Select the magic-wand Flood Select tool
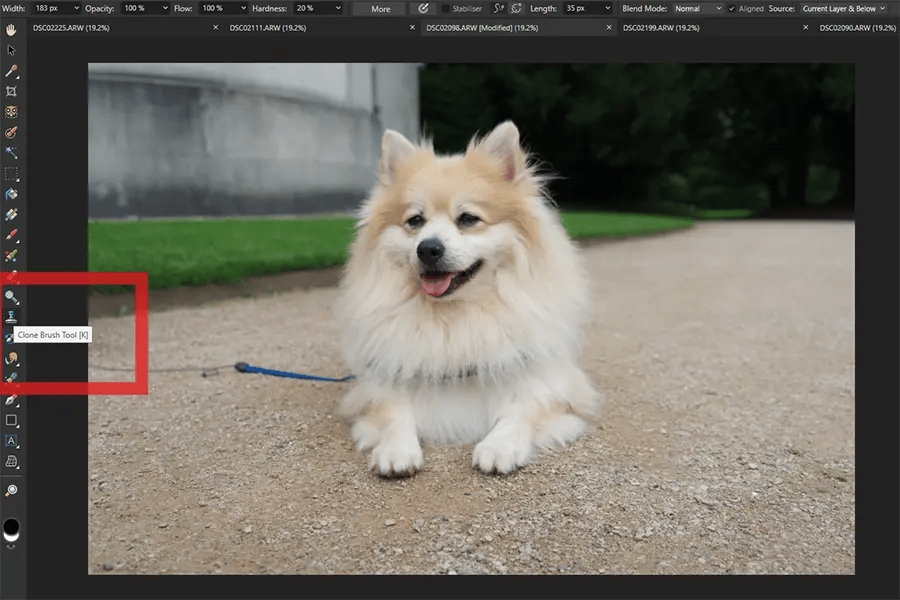The width and height of the screenshot is (900, 600). tap(11, 153)
